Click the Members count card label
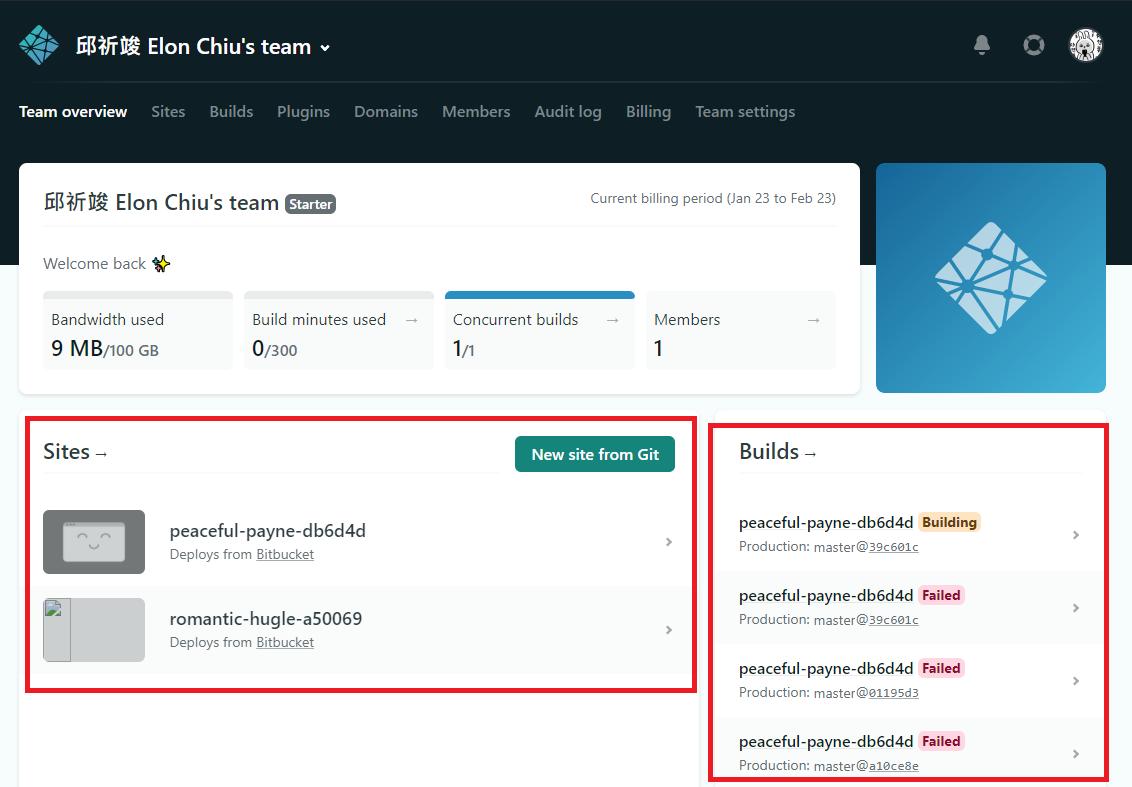This screenshot has width=1132, height=787. (x=687, y=320)
